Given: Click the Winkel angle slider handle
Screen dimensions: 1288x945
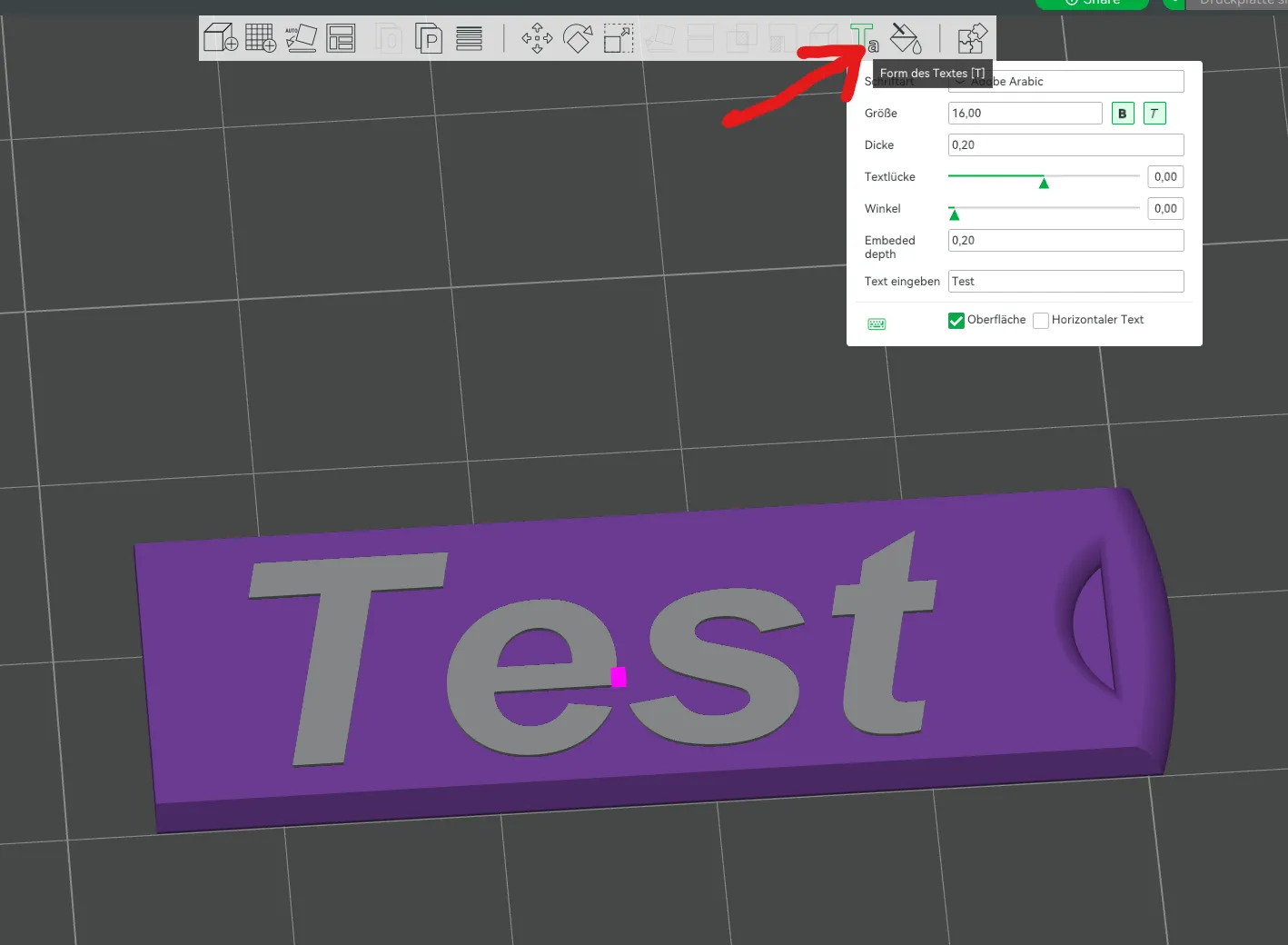Looking at the screenshot, I should coord(954,214).
